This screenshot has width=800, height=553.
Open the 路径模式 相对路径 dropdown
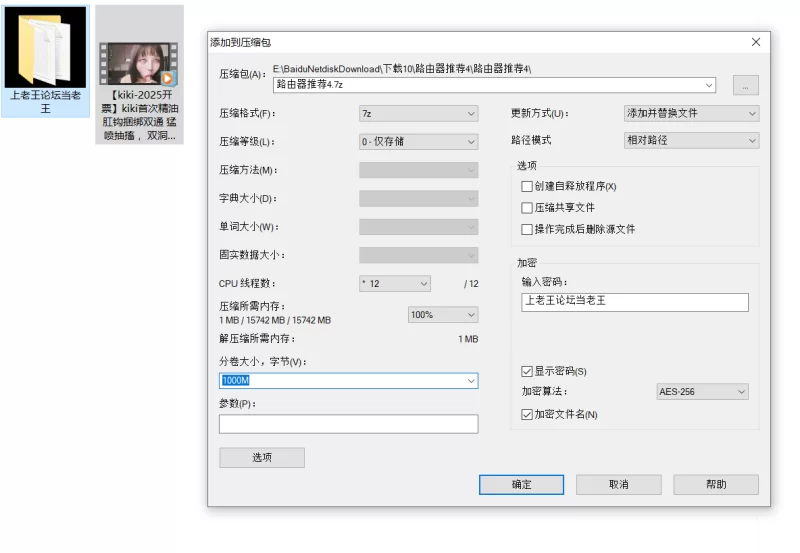coord(691,140)
